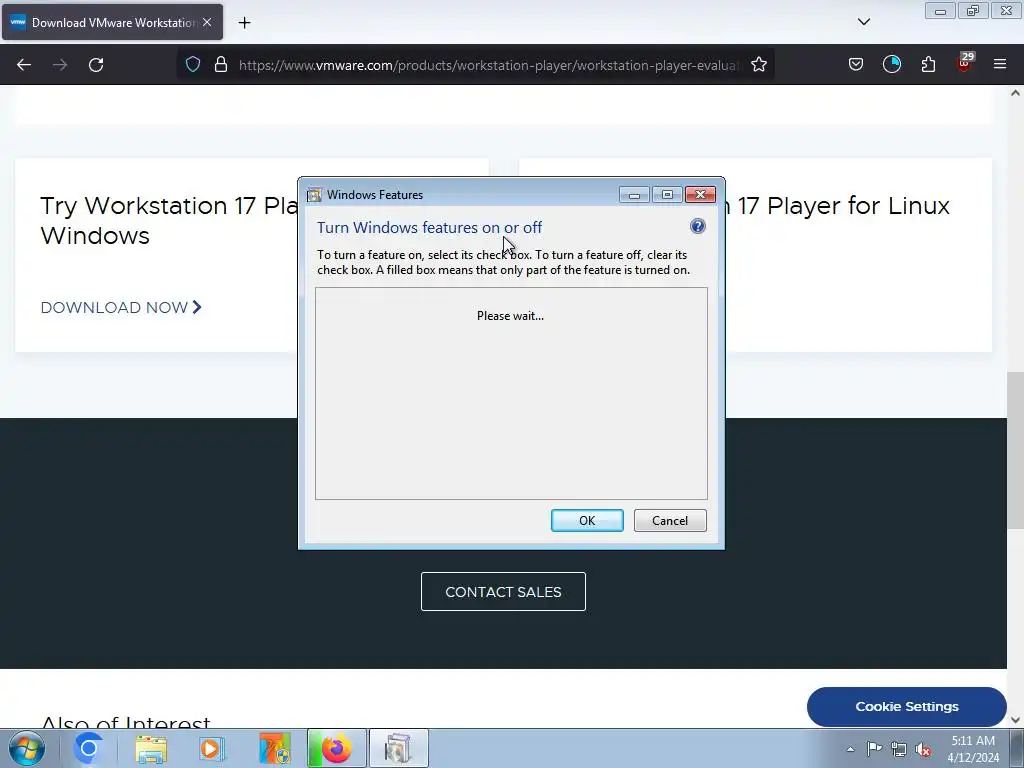Cancel the Windows Features dialog

click(x=670, y=520)
